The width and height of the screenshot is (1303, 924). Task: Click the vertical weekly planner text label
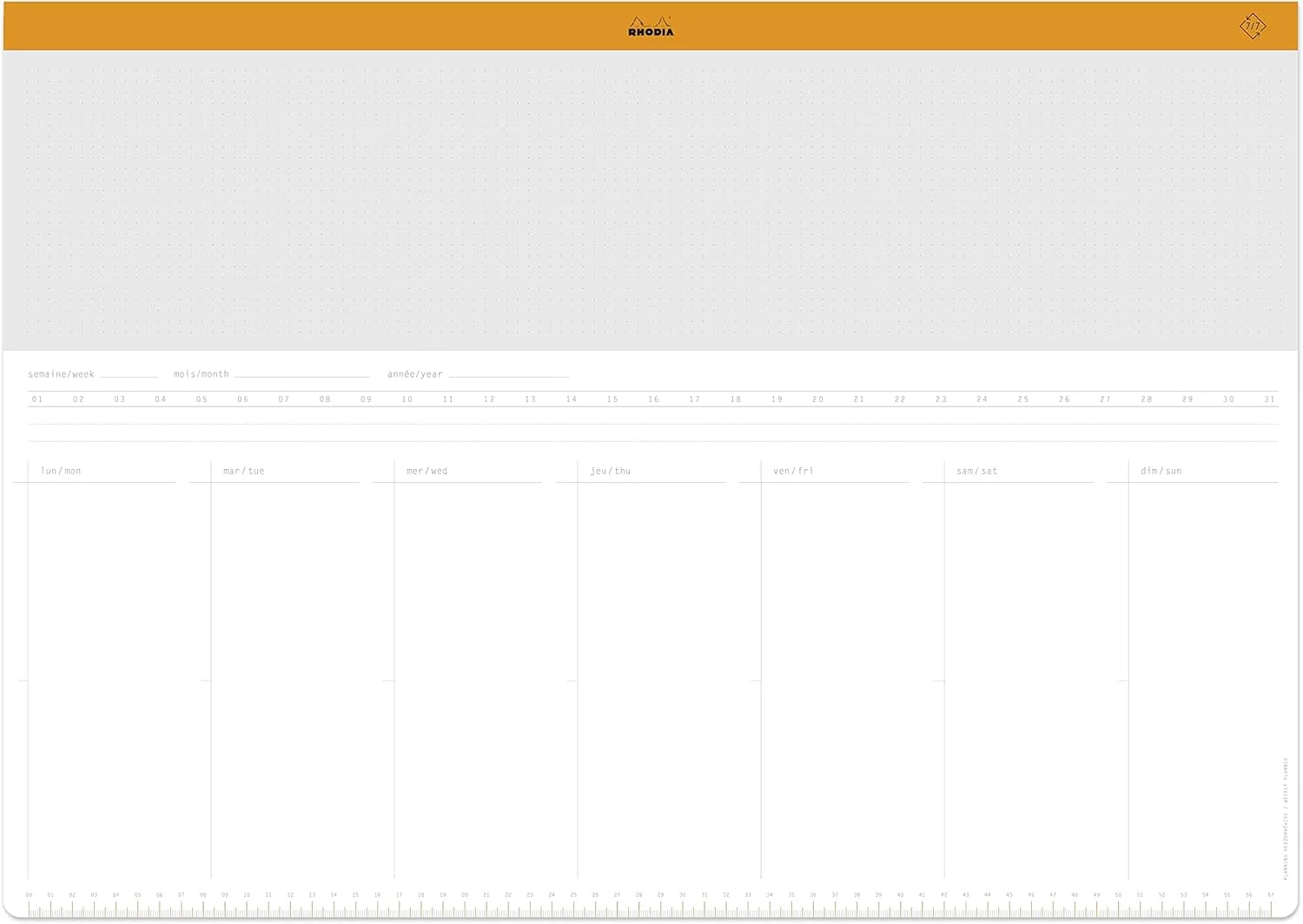pos(1286,818)
